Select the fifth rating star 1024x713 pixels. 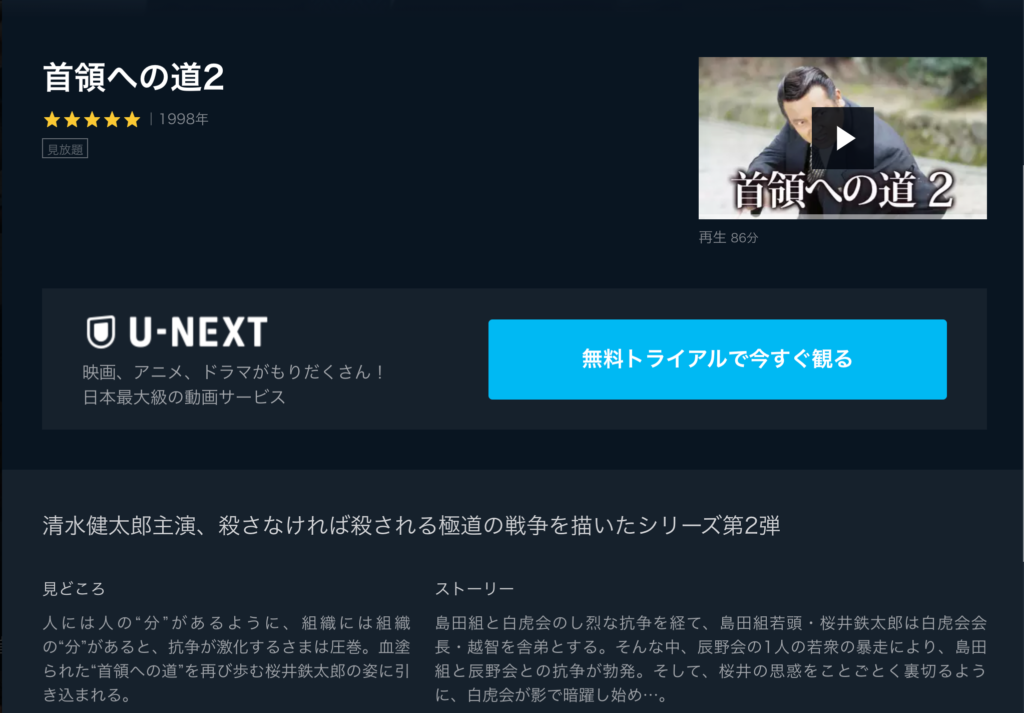click(133, 119)
